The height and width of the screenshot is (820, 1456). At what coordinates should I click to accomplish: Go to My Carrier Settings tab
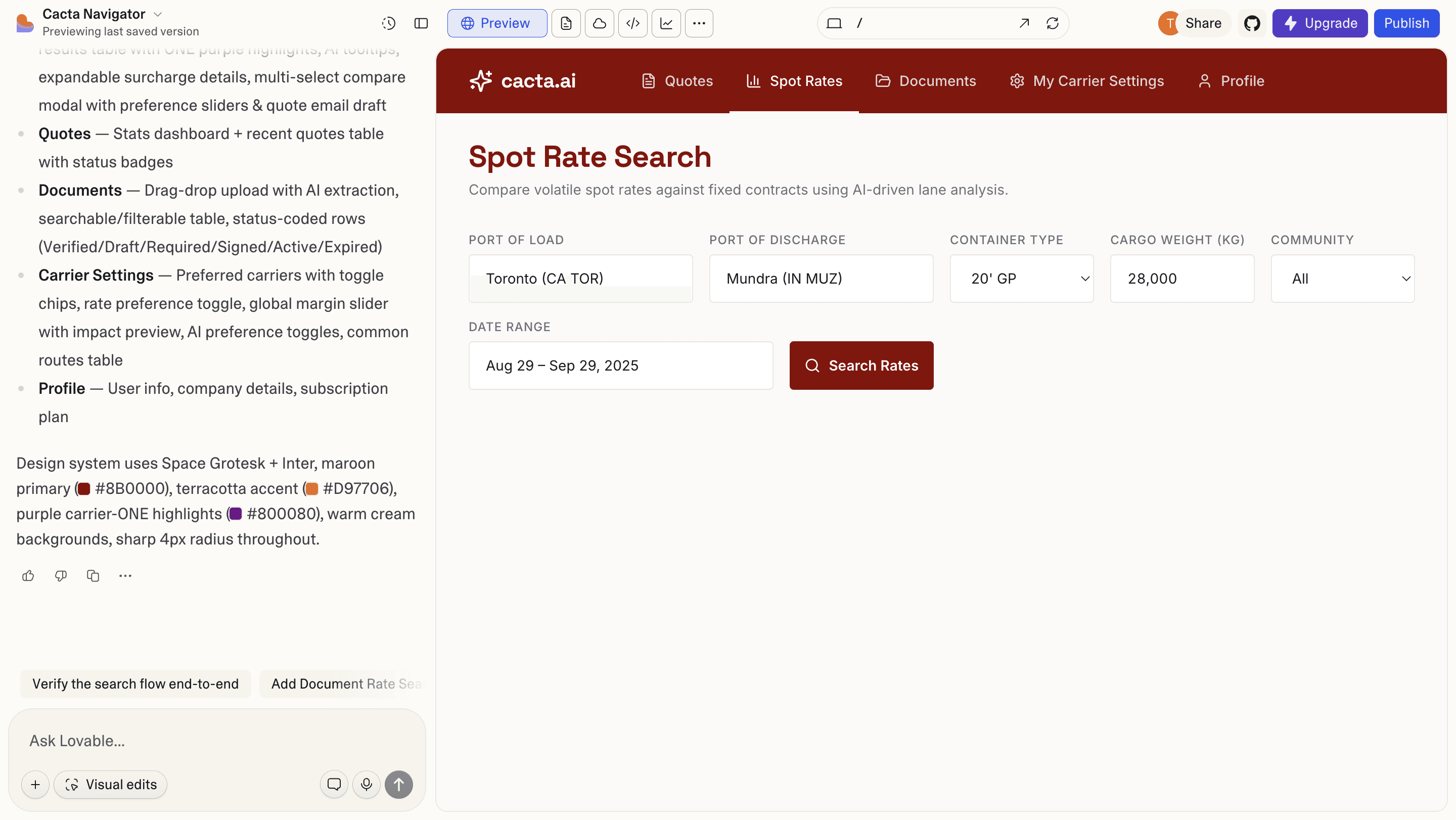tap(1086, 81)
